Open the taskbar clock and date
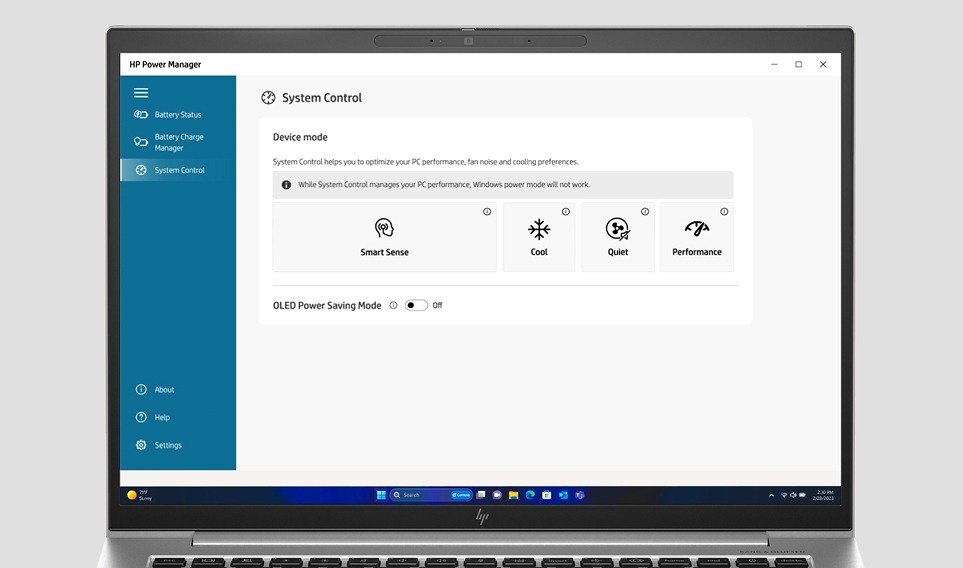Viewport: 963px width, 568px height. coord(824,495)
